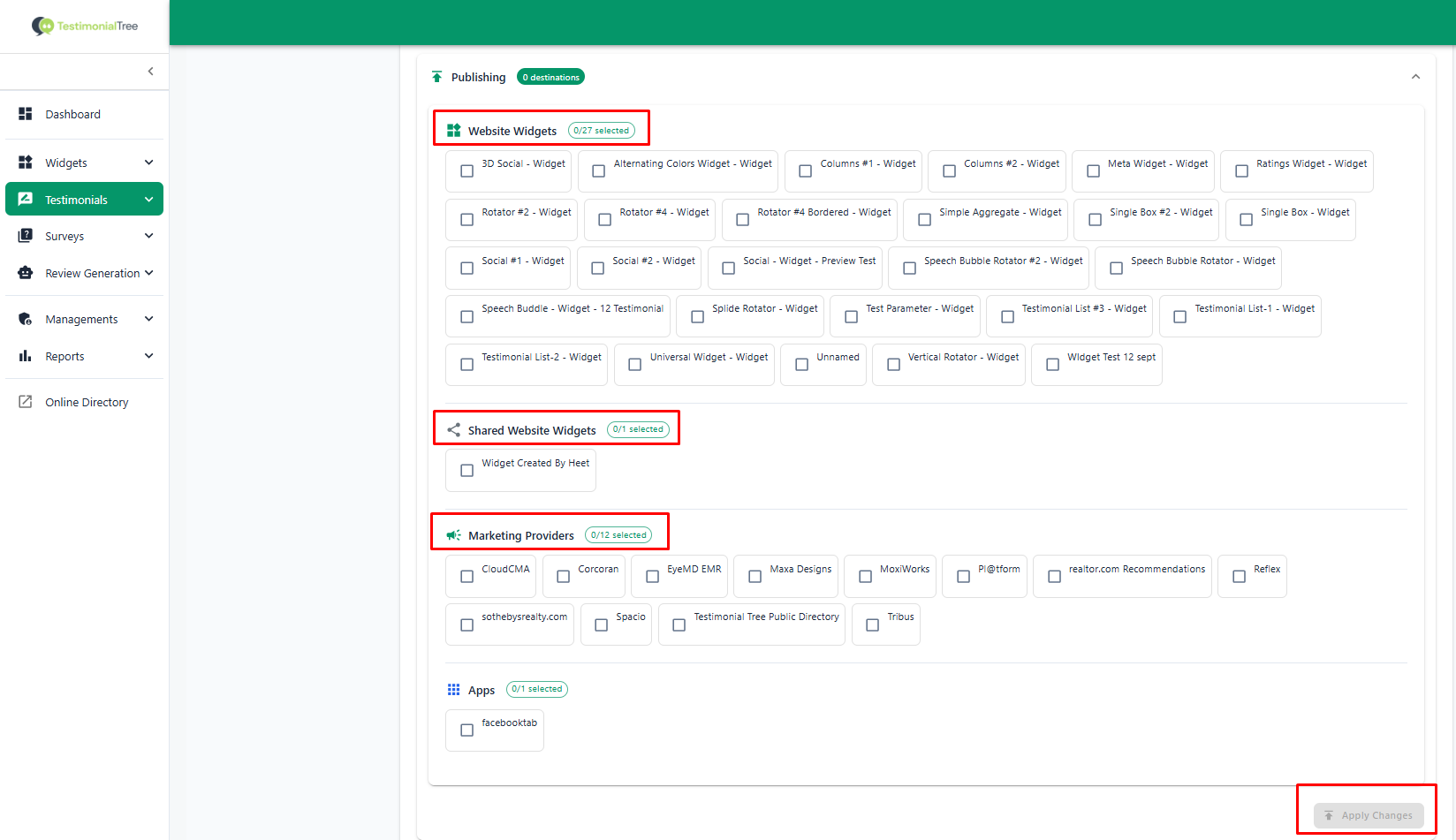Check the 3D Social - Widget checkbox
Image resolution: width=1456 pixels, height=840 pixels.
pyautogui.click(x=467, y=171)
